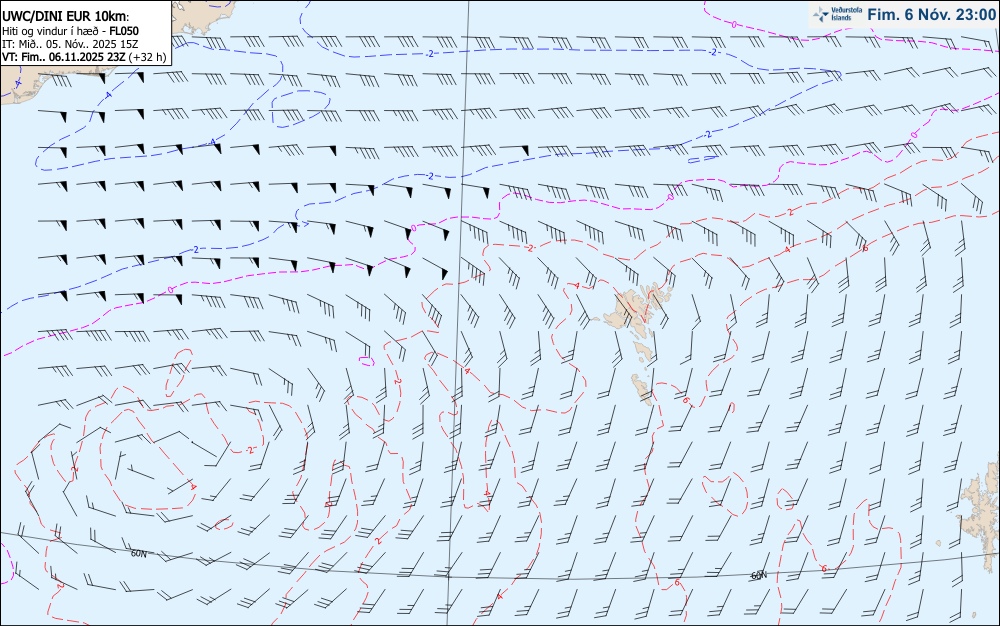Select the 'Fim. 6 Nóv. 23:00' date label
This screenshot has height=626, width=1000.
932,15
